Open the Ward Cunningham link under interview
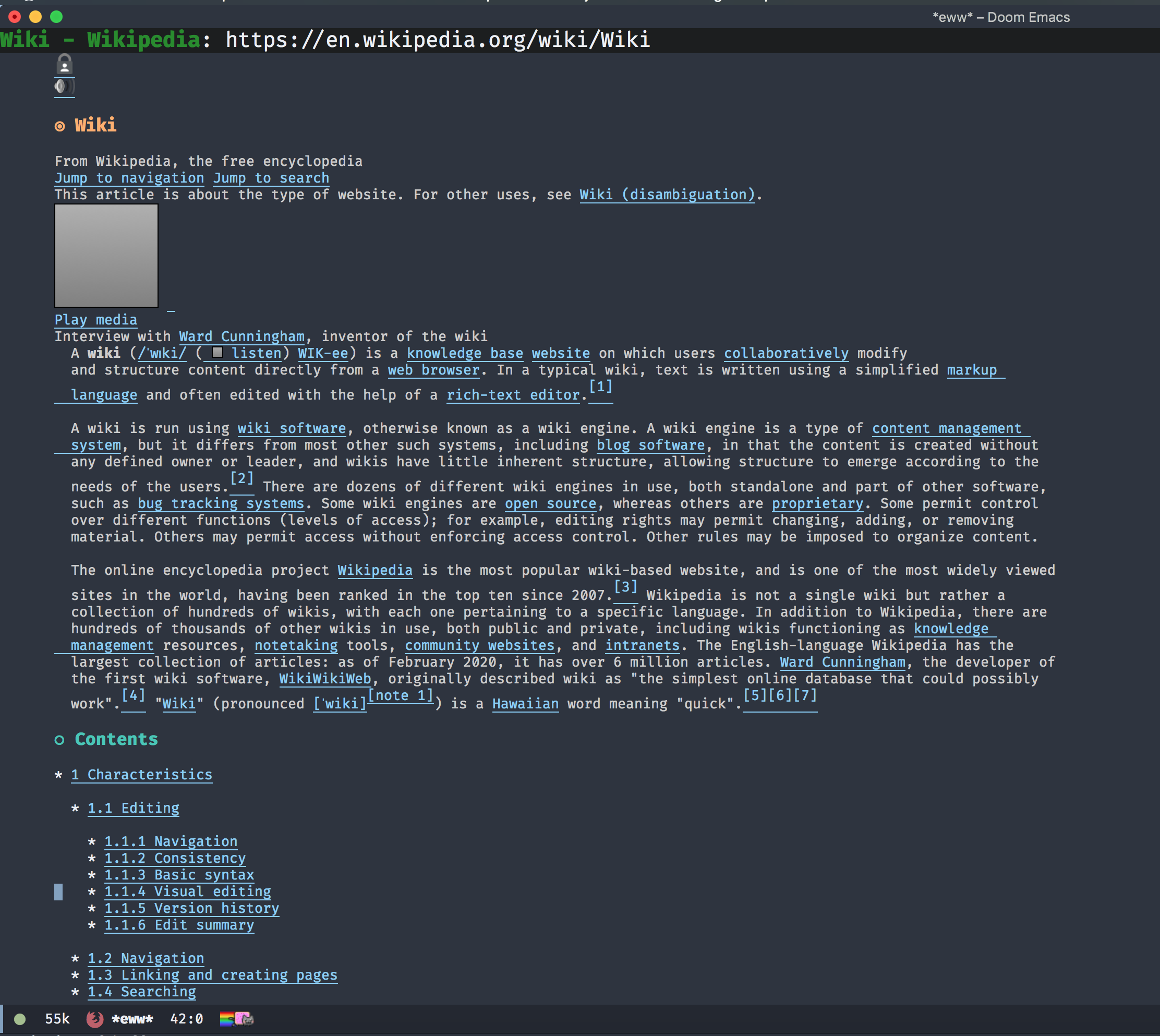The width and height of the screenshot is (1160, 1036). click(241, 336)
